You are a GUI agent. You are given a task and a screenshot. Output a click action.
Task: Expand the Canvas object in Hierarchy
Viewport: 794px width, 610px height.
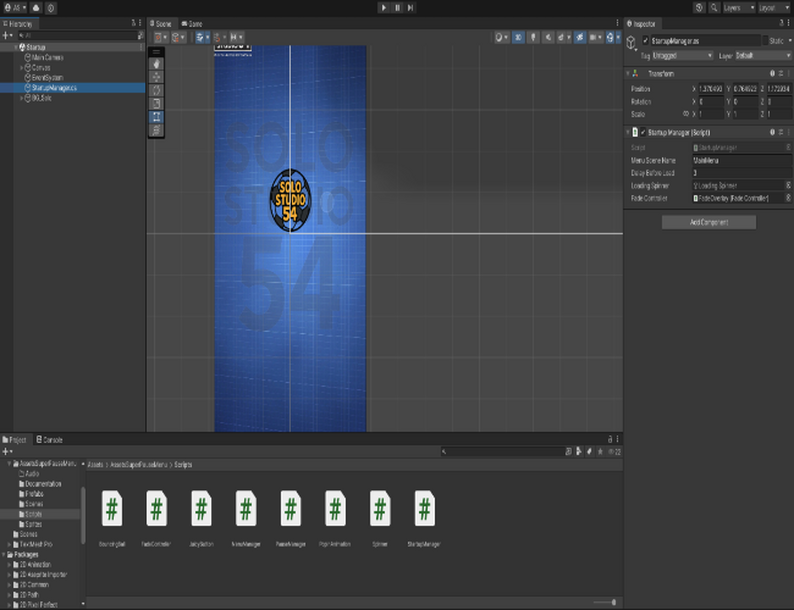click(22, 67)
